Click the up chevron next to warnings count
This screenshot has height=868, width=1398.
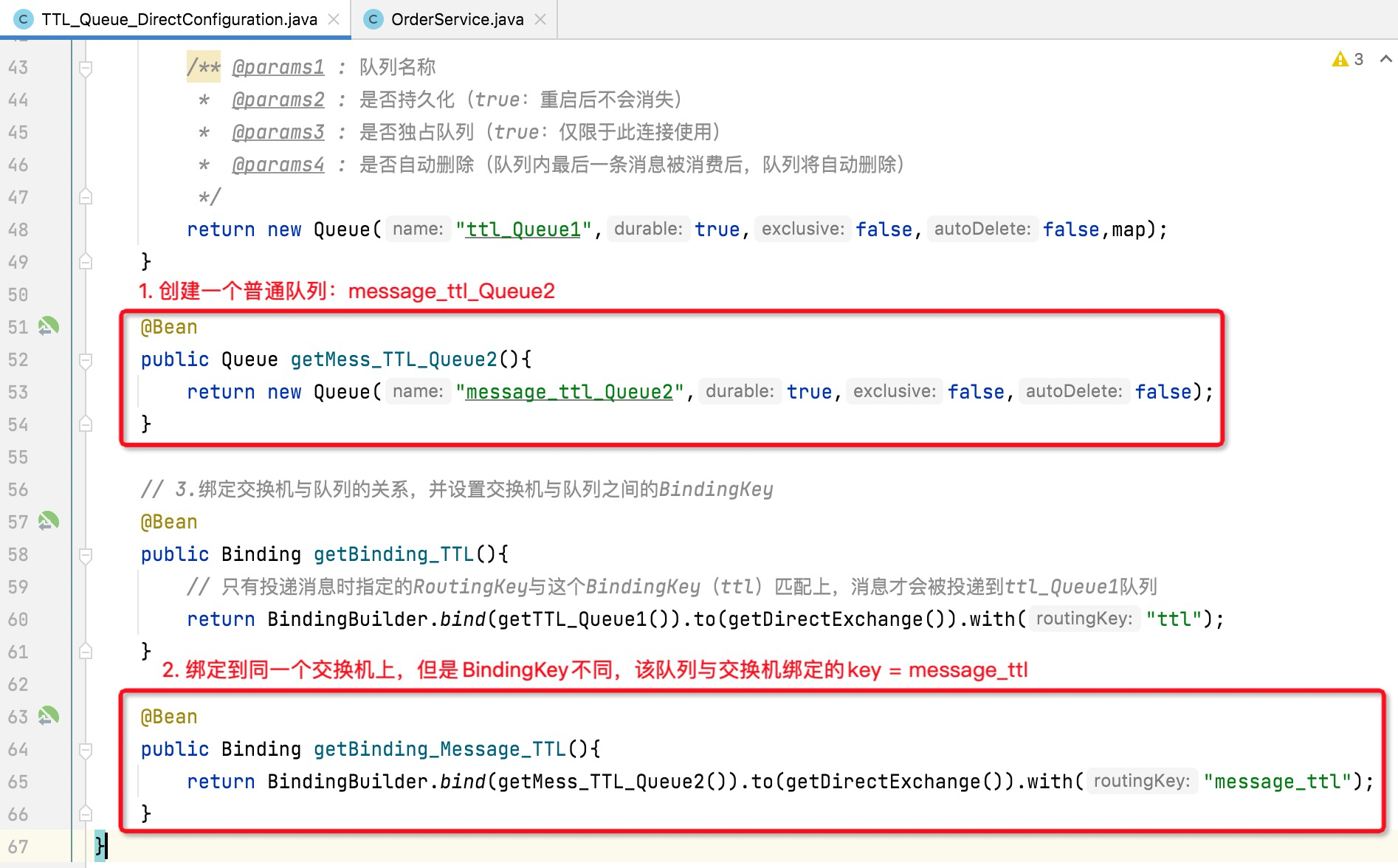(x=1385, y=59)
